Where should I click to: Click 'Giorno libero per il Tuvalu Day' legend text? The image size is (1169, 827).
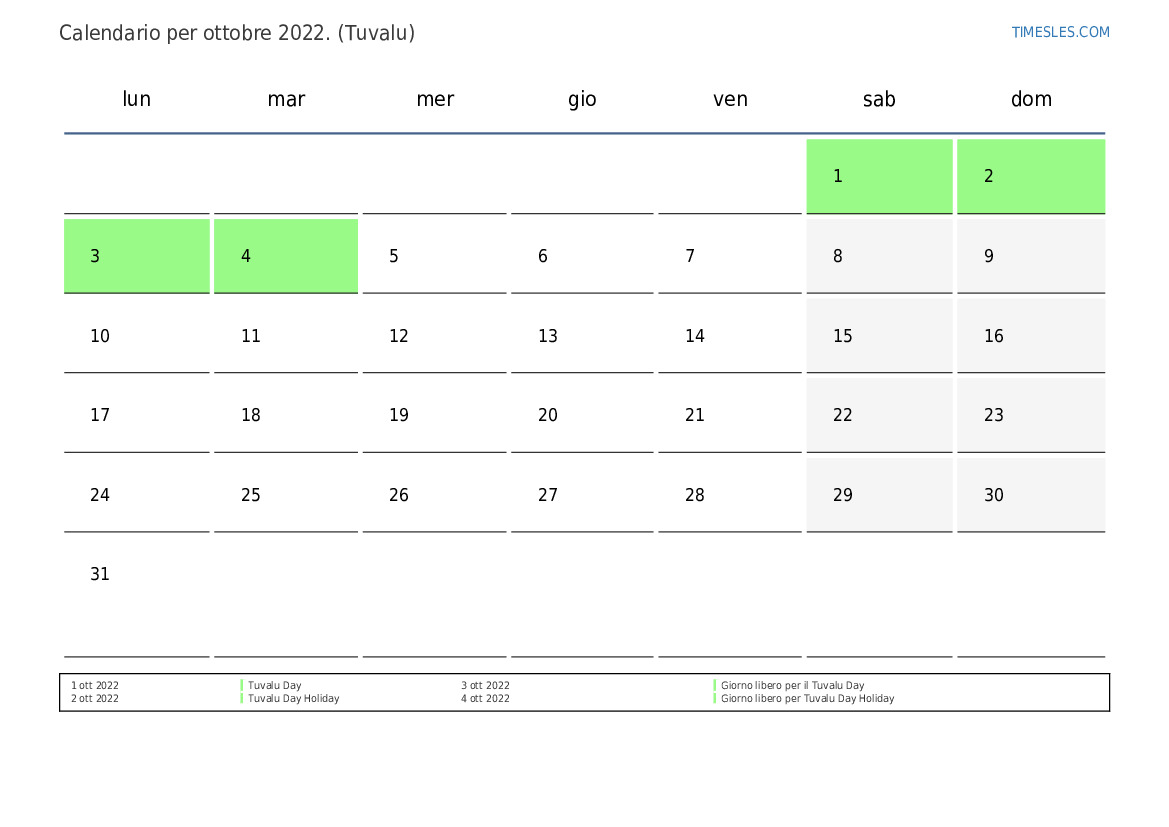[x=792, y=686]
